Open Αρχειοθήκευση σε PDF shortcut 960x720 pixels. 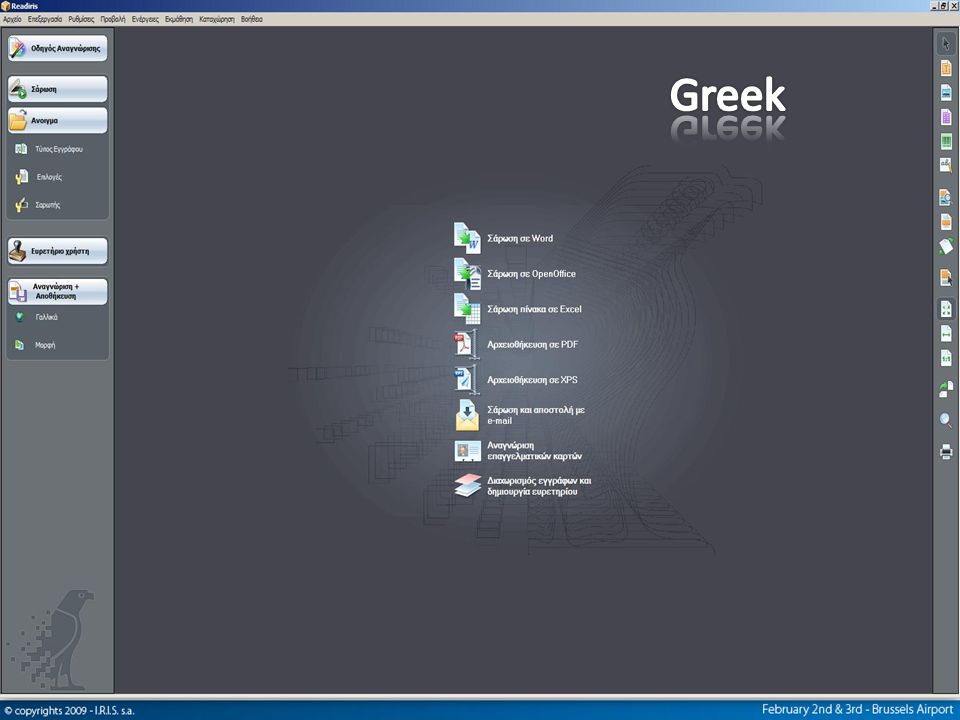point(516,345)
